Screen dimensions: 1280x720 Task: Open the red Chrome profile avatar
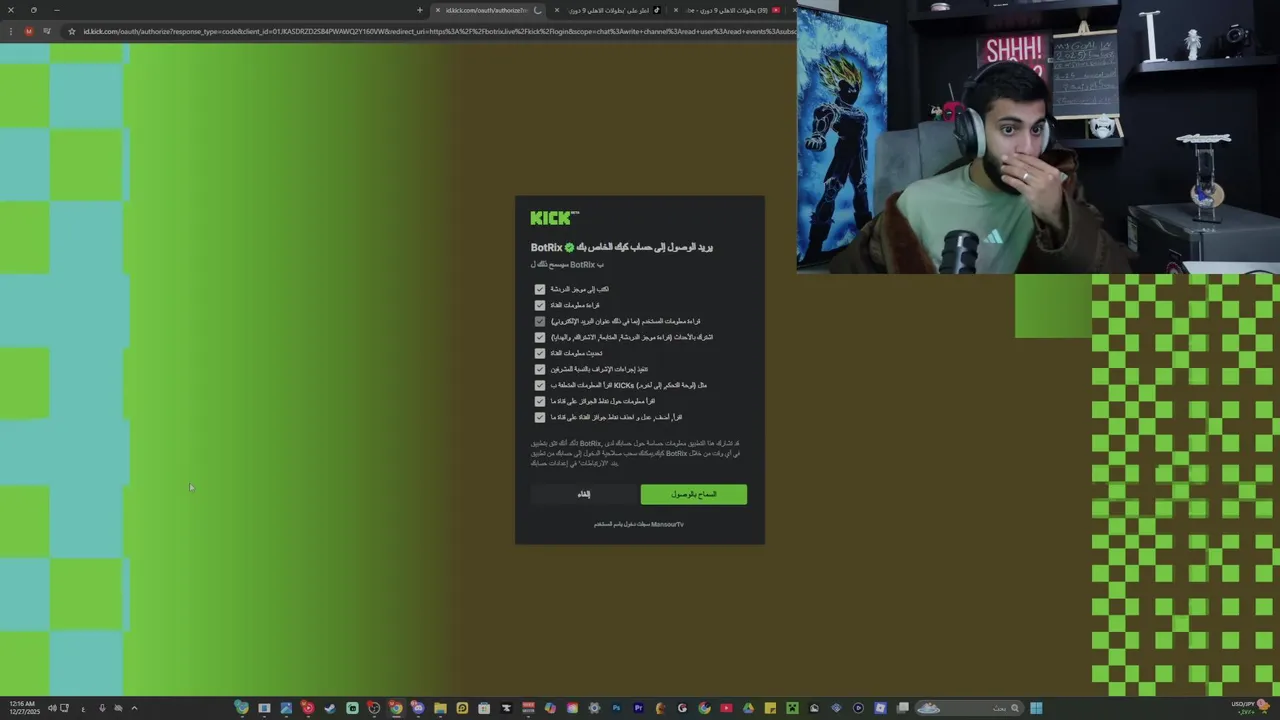point(29,31)
